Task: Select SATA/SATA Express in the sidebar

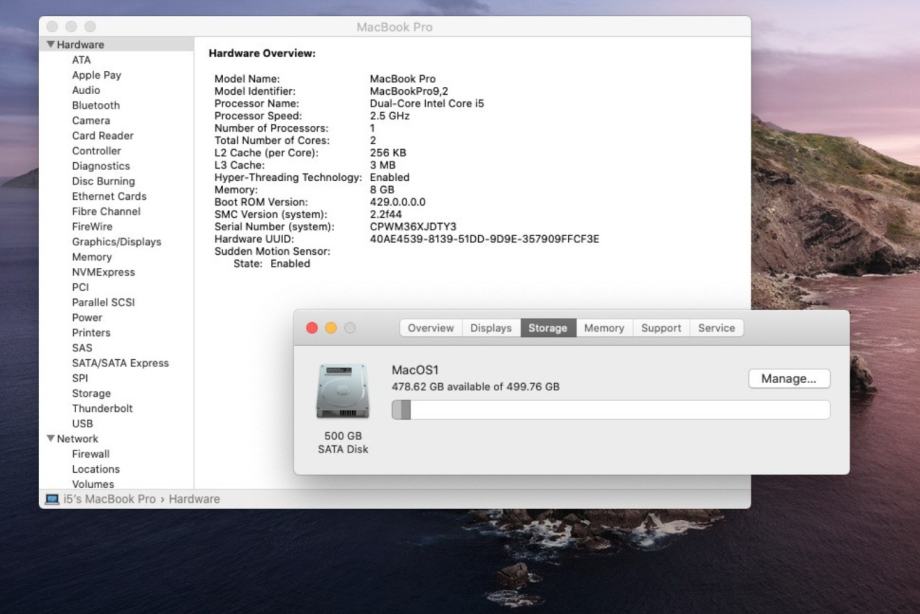Action: pos(120,363)
